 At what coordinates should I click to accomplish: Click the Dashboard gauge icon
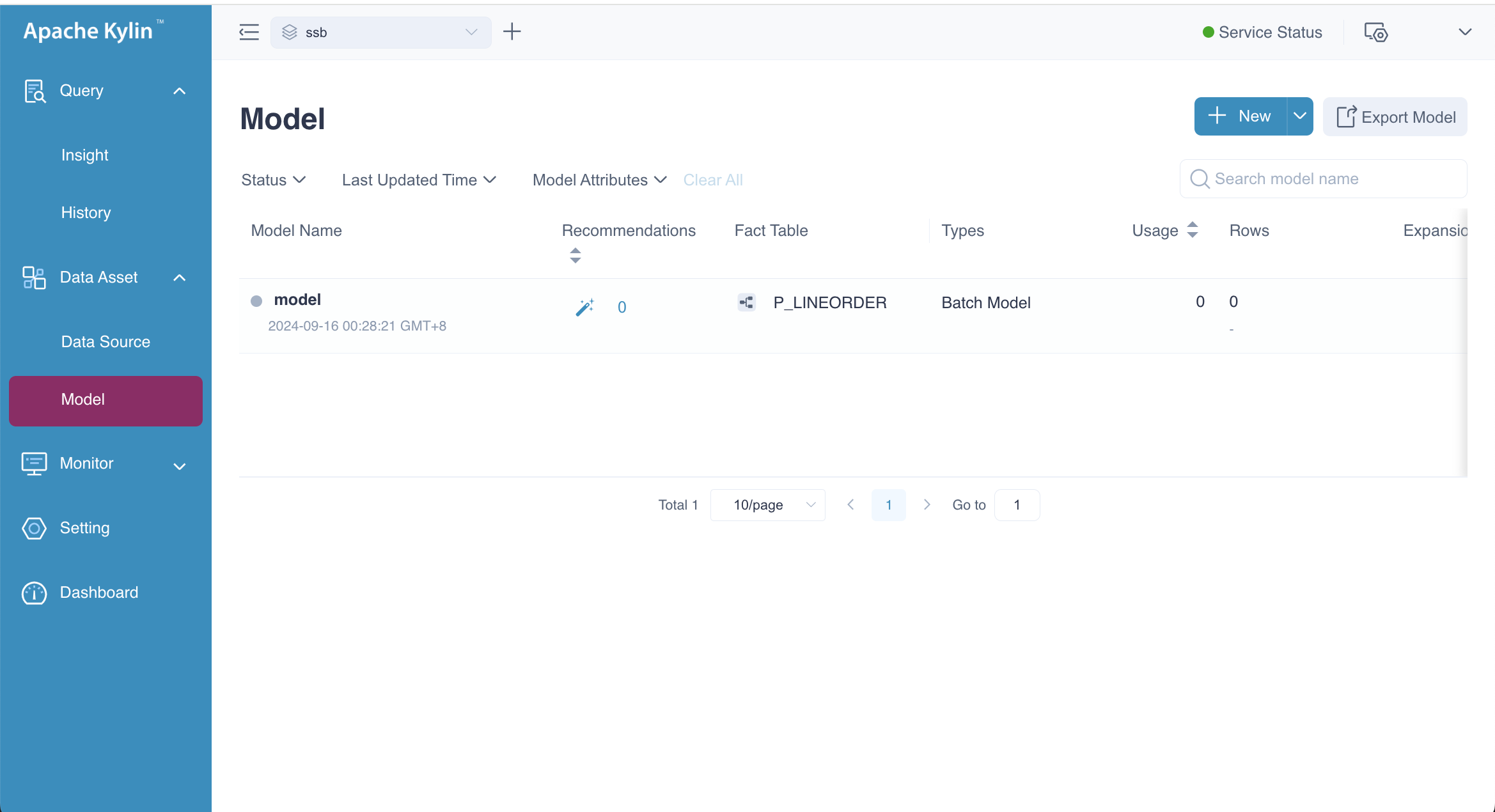34,593
